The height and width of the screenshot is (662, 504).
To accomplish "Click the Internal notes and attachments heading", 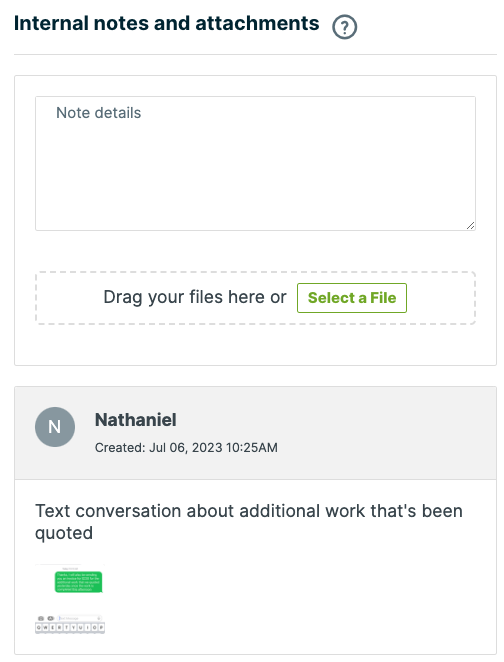I will 166,23.
